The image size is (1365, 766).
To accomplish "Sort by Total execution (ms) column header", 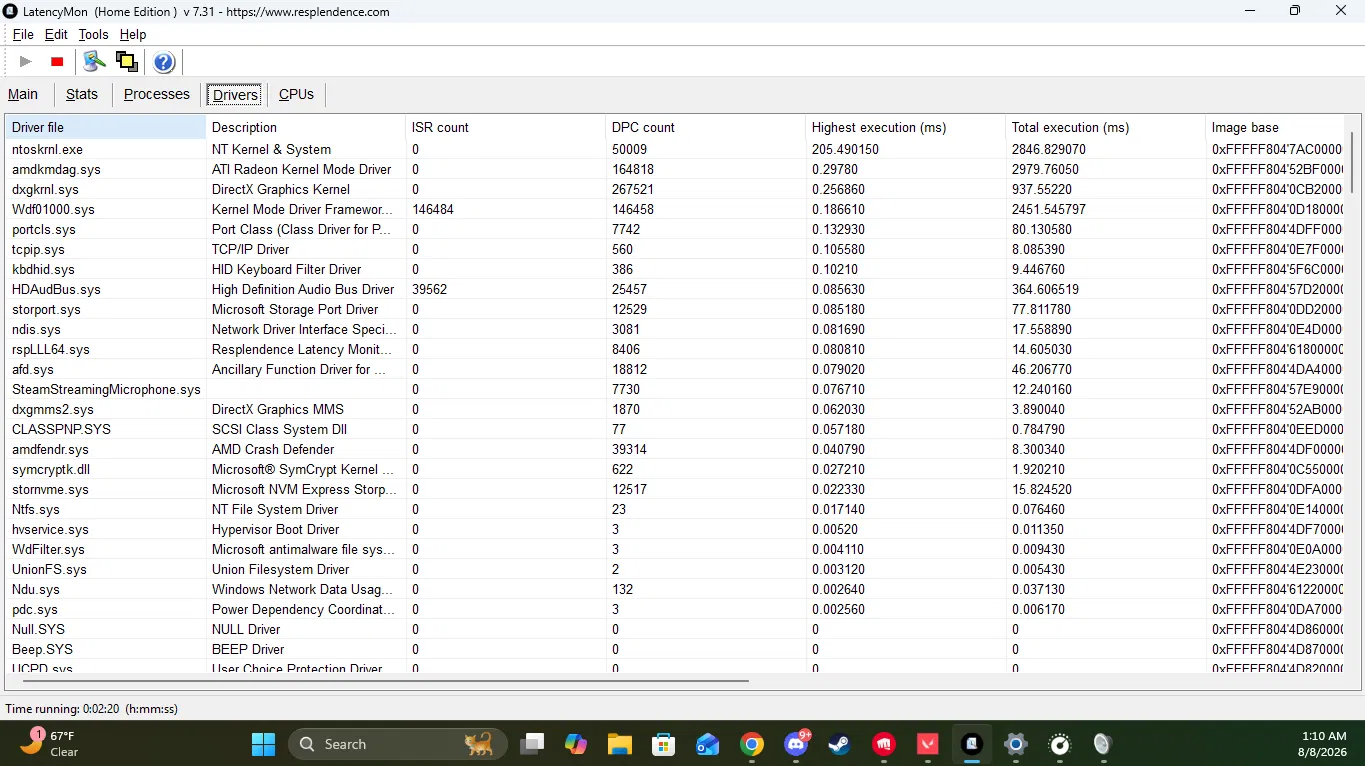I will point(1106,127).
